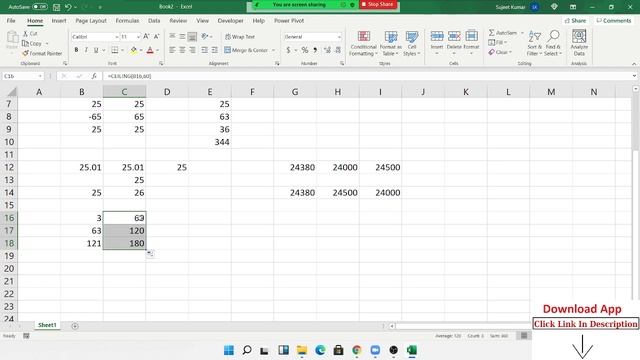Apply Bold formatting
Viewport: 640px width, 360px height.
point(76,50)
